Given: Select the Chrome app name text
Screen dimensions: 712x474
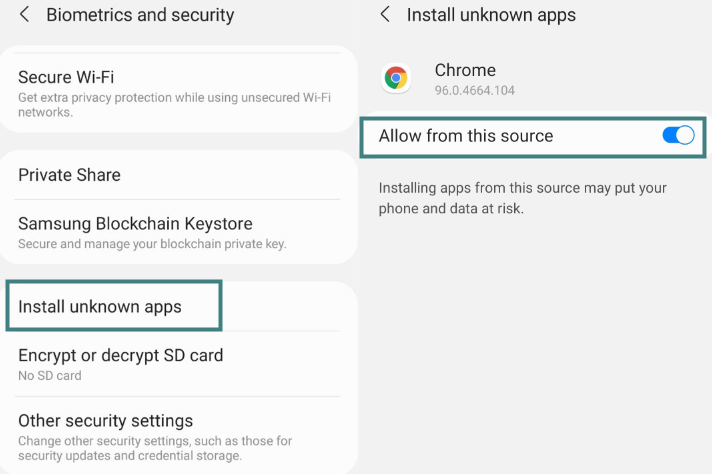Looking at the screenshot, I should coord(465,70).
